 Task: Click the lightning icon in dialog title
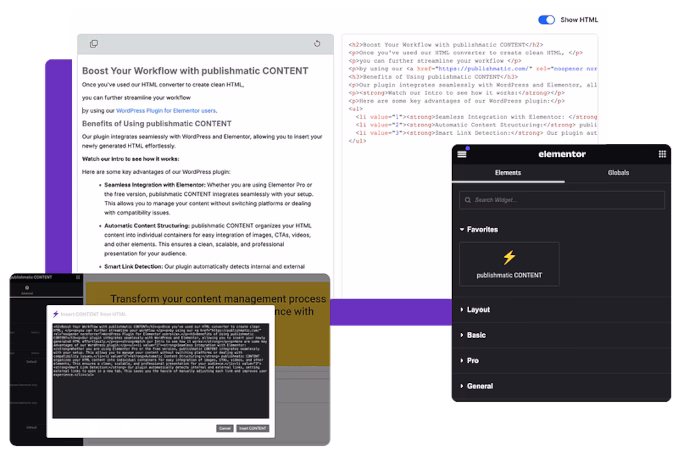55,314
